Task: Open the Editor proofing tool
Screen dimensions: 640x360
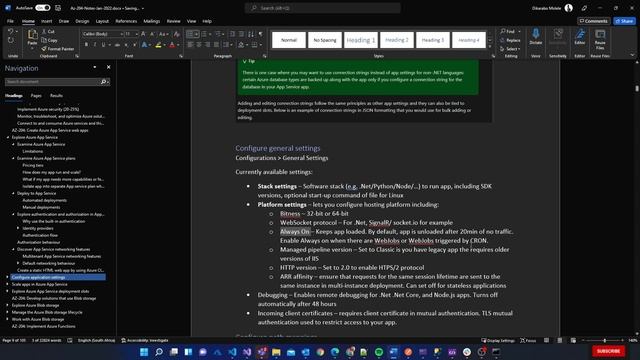Action: pos(580,36)
